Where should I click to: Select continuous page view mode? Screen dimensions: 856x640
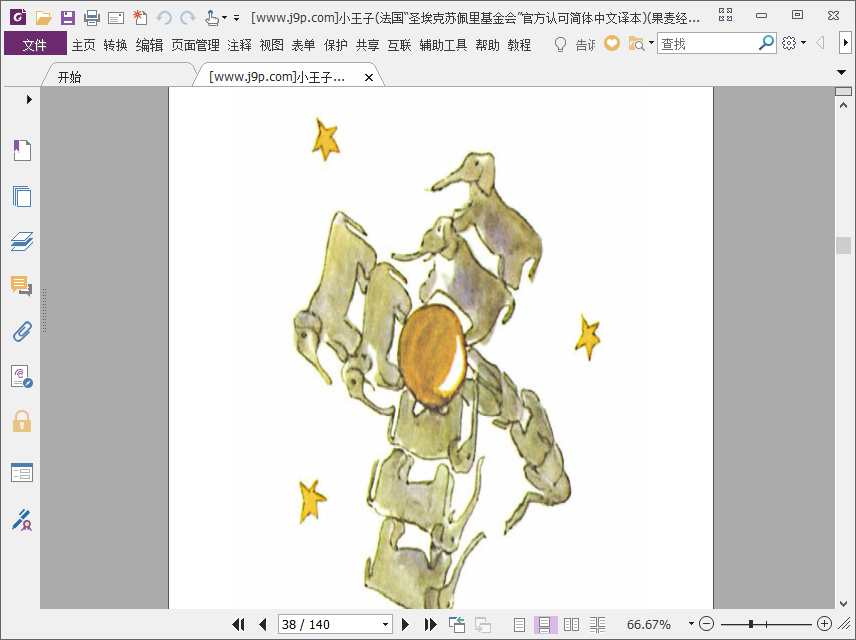pyautogui.click(x=545, y=624)
